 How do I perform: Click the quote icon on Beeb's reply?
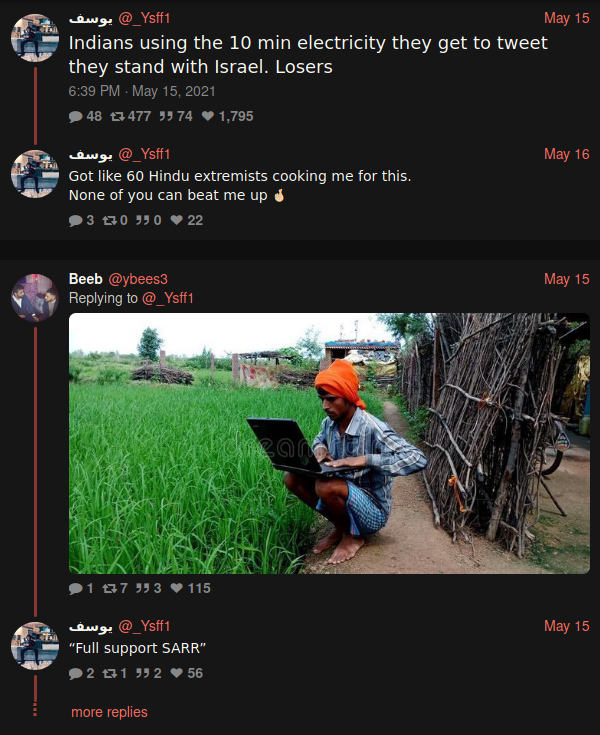click(142, 588)
